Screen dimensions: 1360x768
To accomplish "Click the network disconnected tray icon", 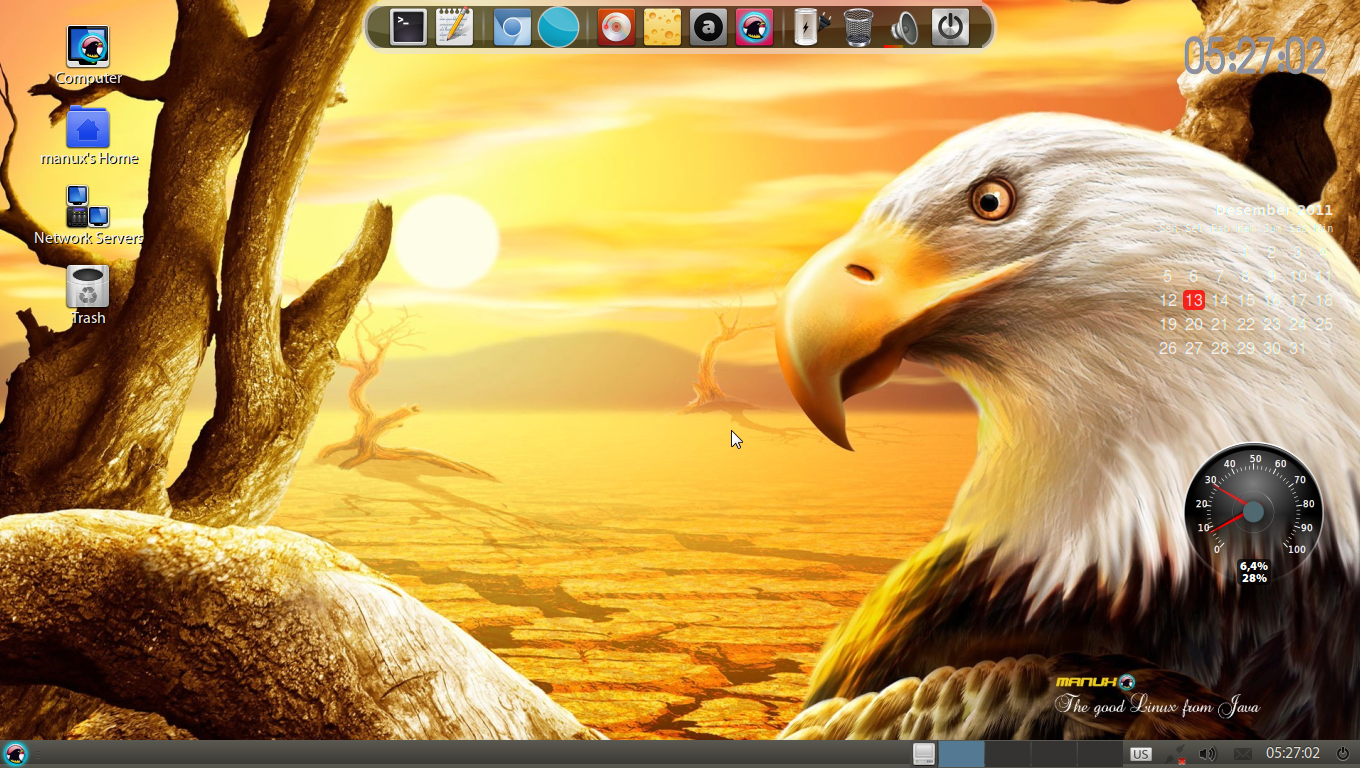I will [x=1176, y=754].
